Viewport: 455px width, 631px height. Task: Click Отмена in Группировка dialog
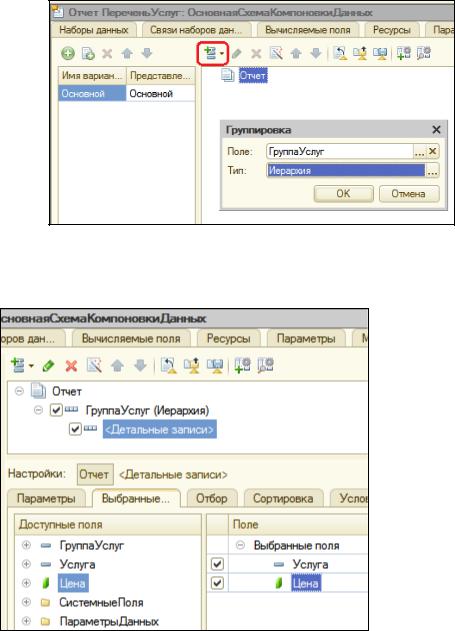coord(409,194)
